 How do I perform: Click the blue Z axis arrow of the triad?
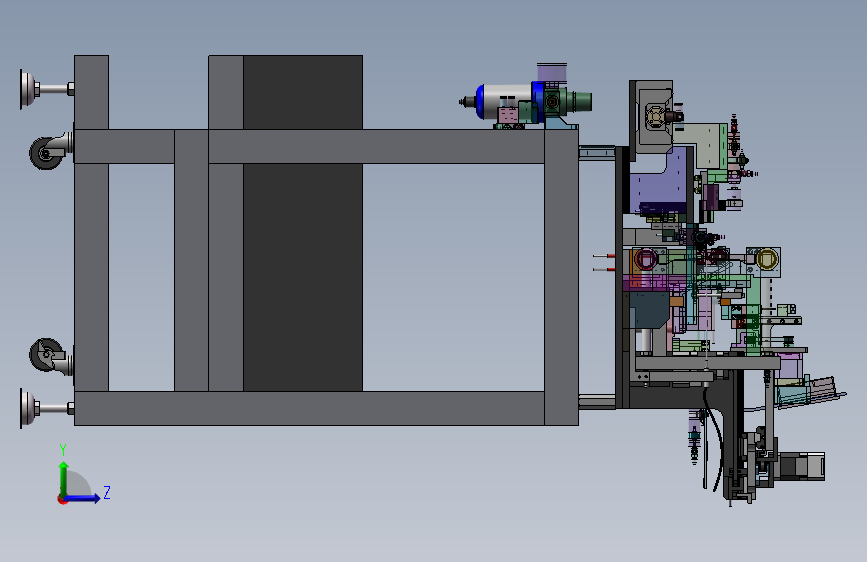click(83, 498)
